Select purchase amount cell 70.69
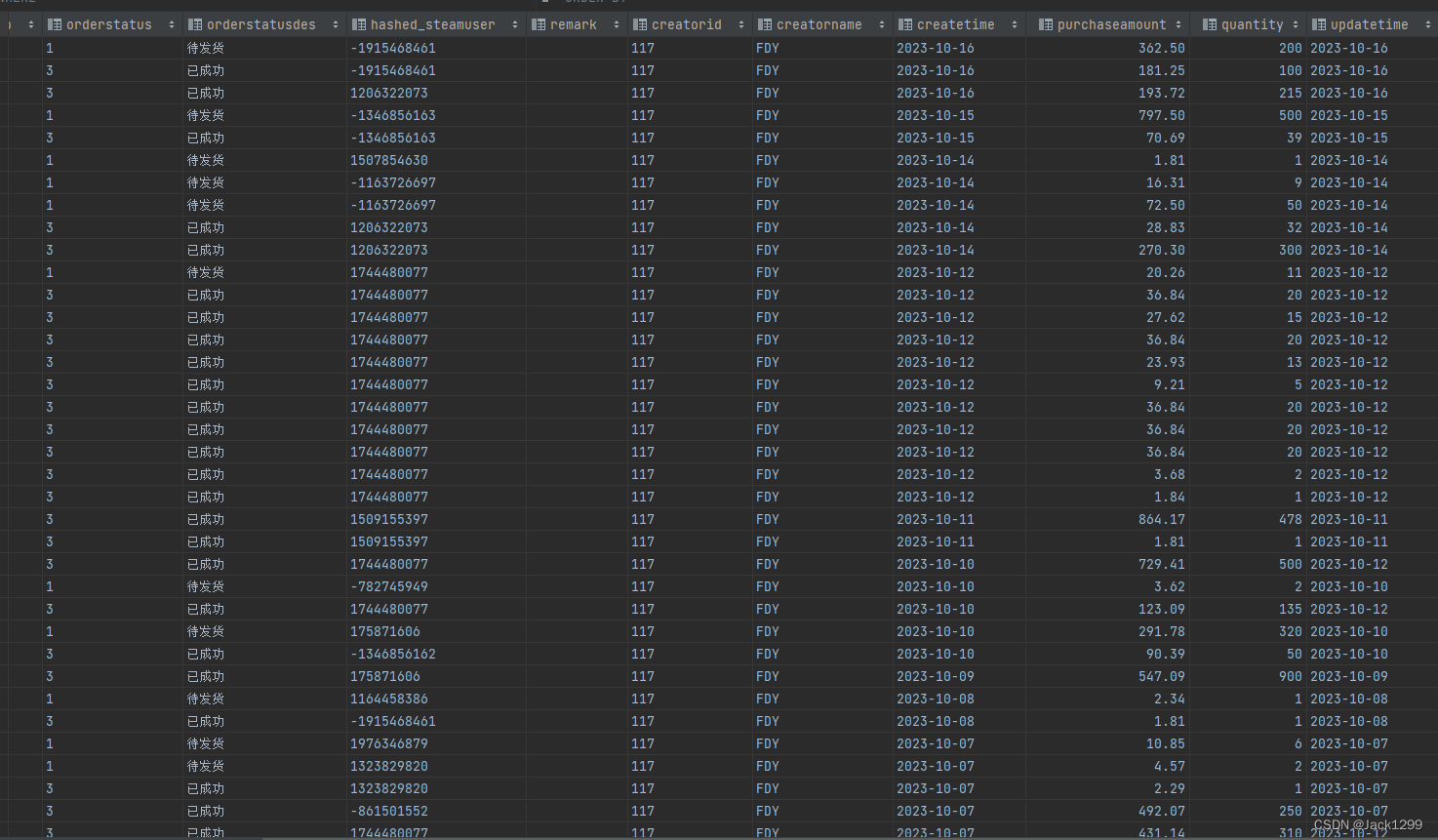Viewport: 1438px width, 840px height. [1166, 138]
